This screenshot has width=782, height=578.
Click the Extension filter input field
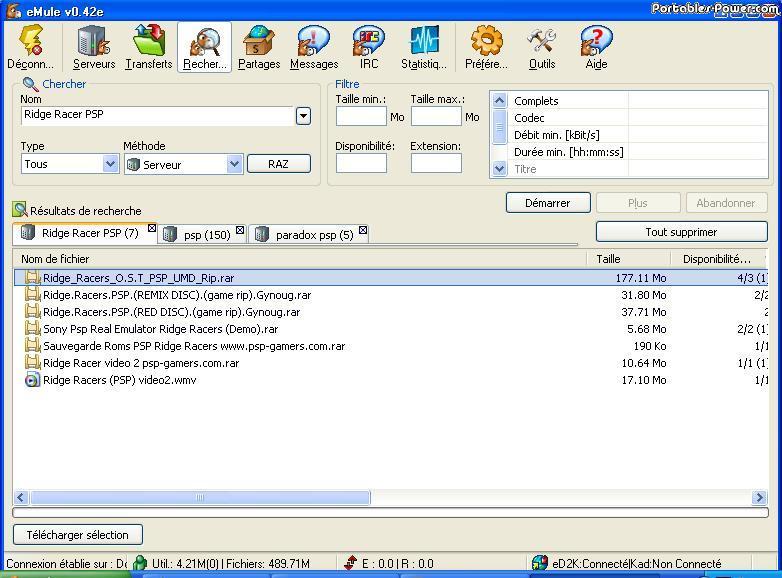pyautogui.click(x=436, y=163)
